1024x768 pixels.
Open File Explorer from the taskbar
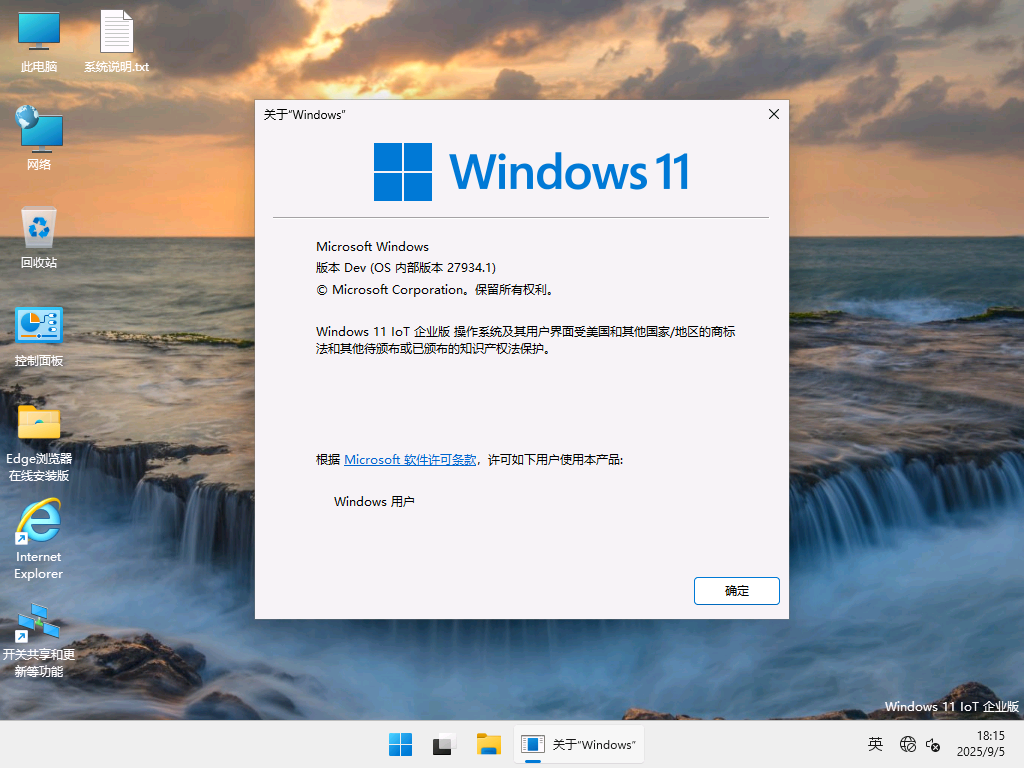click(488, 744)
